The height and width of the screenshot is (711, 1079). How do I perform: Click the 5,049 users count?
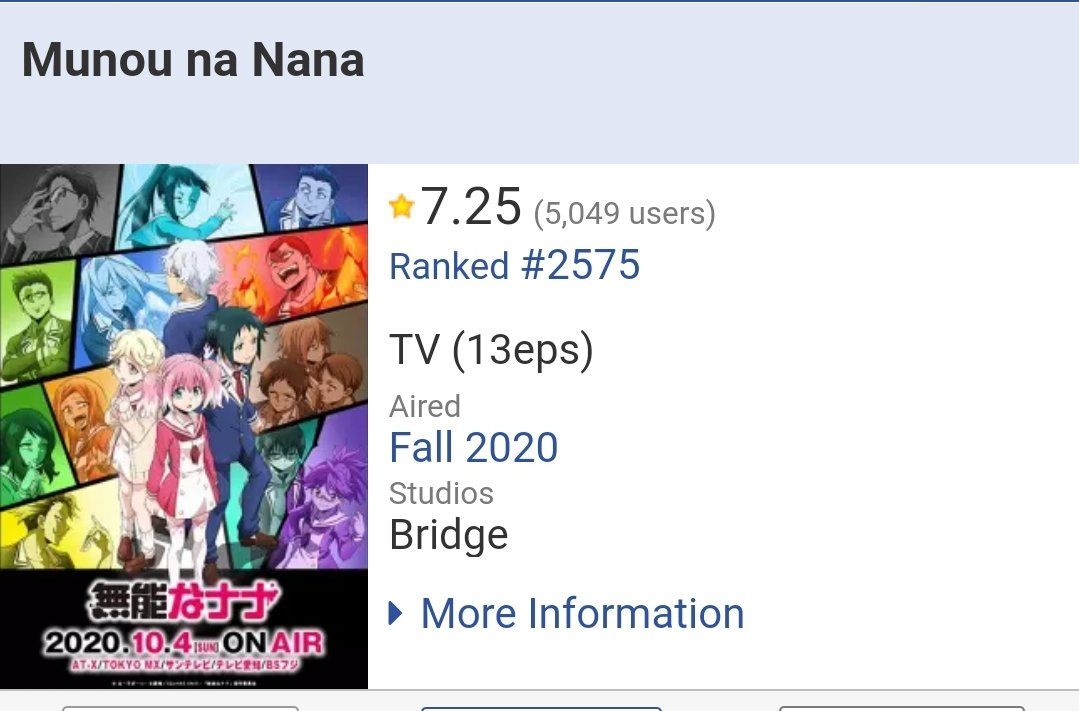(x=624, y=212)
